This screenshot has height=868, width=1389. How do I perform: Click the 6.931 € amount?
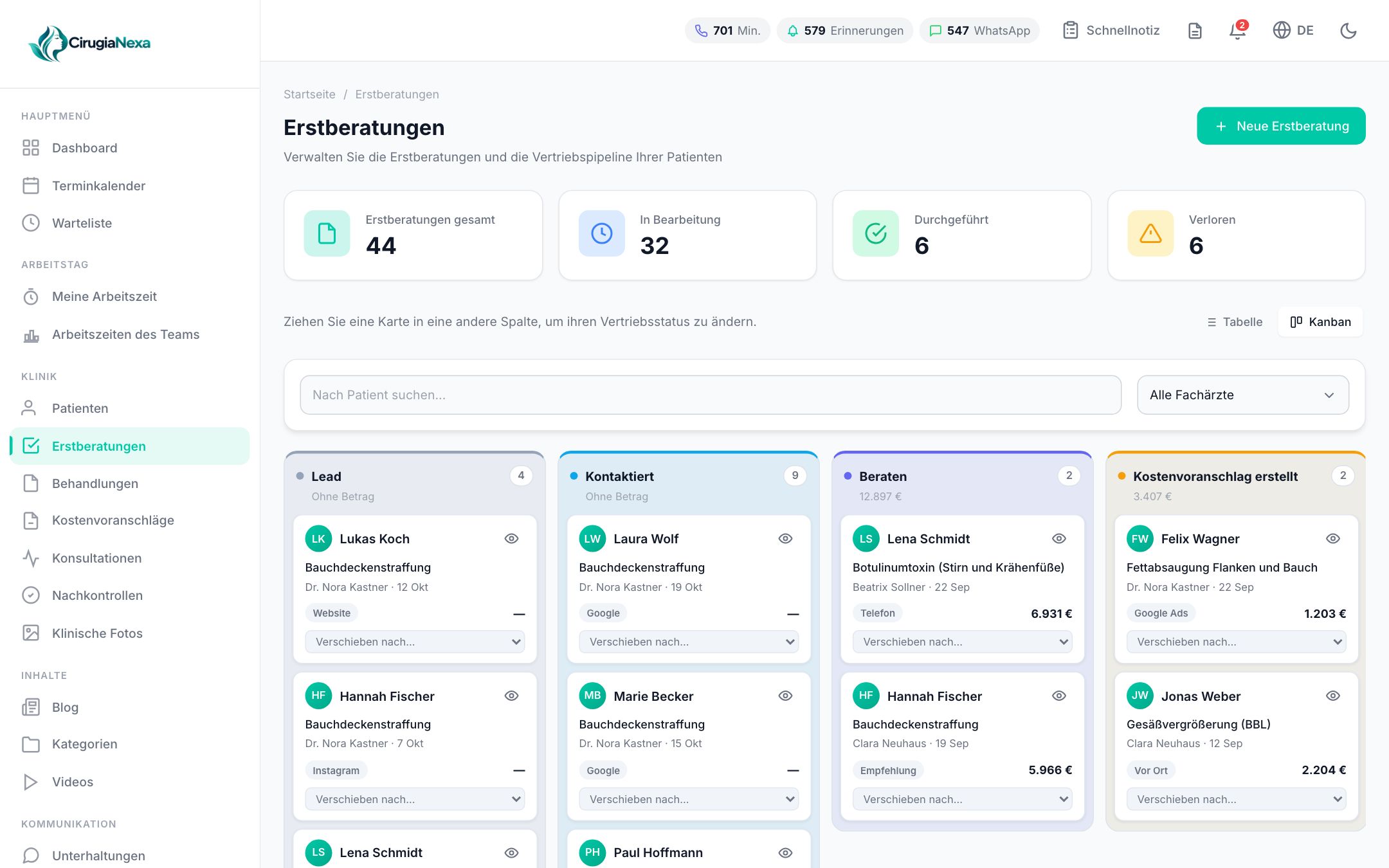pyautogui.click(x=1051, y=613)
